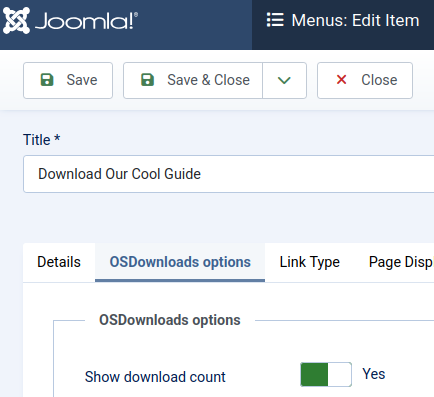The image size is (434, 397).
Task: Toggle the Show download count switch
Action: (326, 374)
